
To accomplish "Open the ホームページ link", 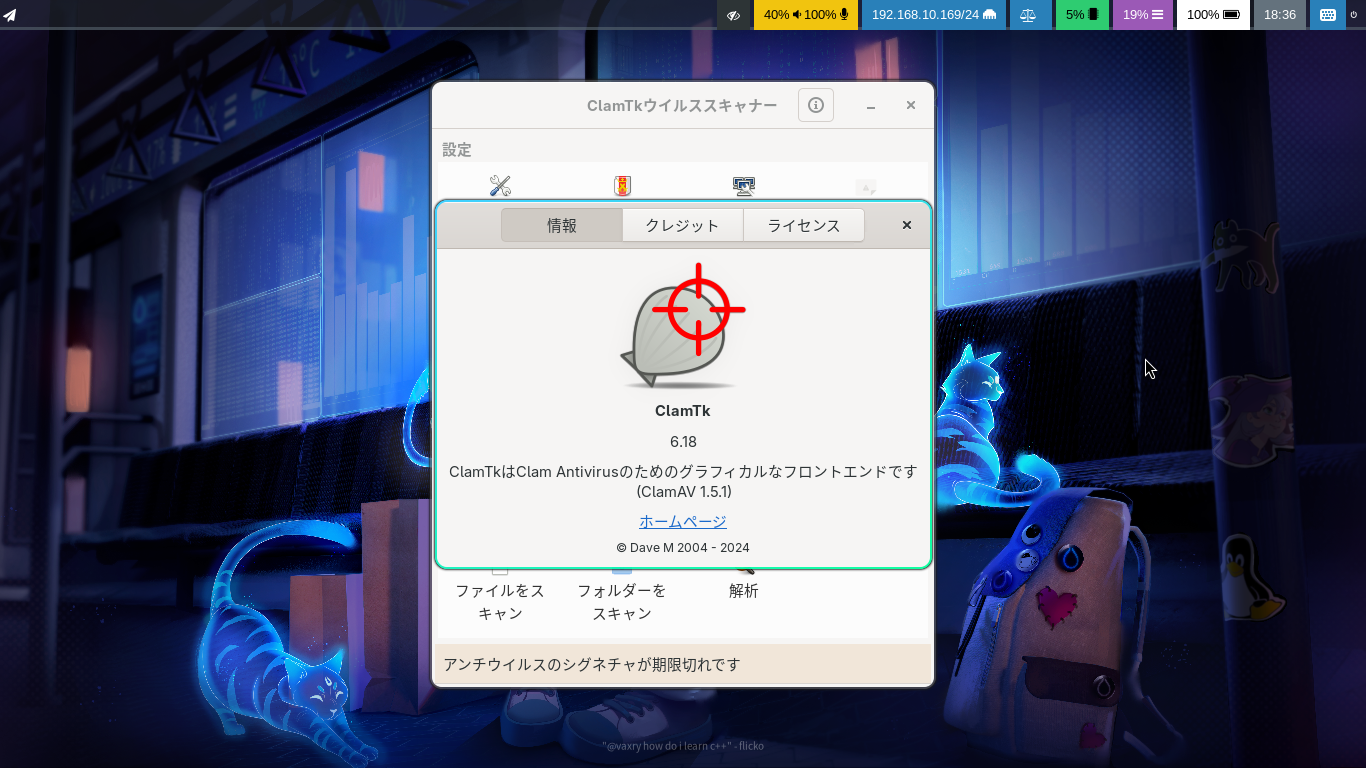I will (683, 521).
